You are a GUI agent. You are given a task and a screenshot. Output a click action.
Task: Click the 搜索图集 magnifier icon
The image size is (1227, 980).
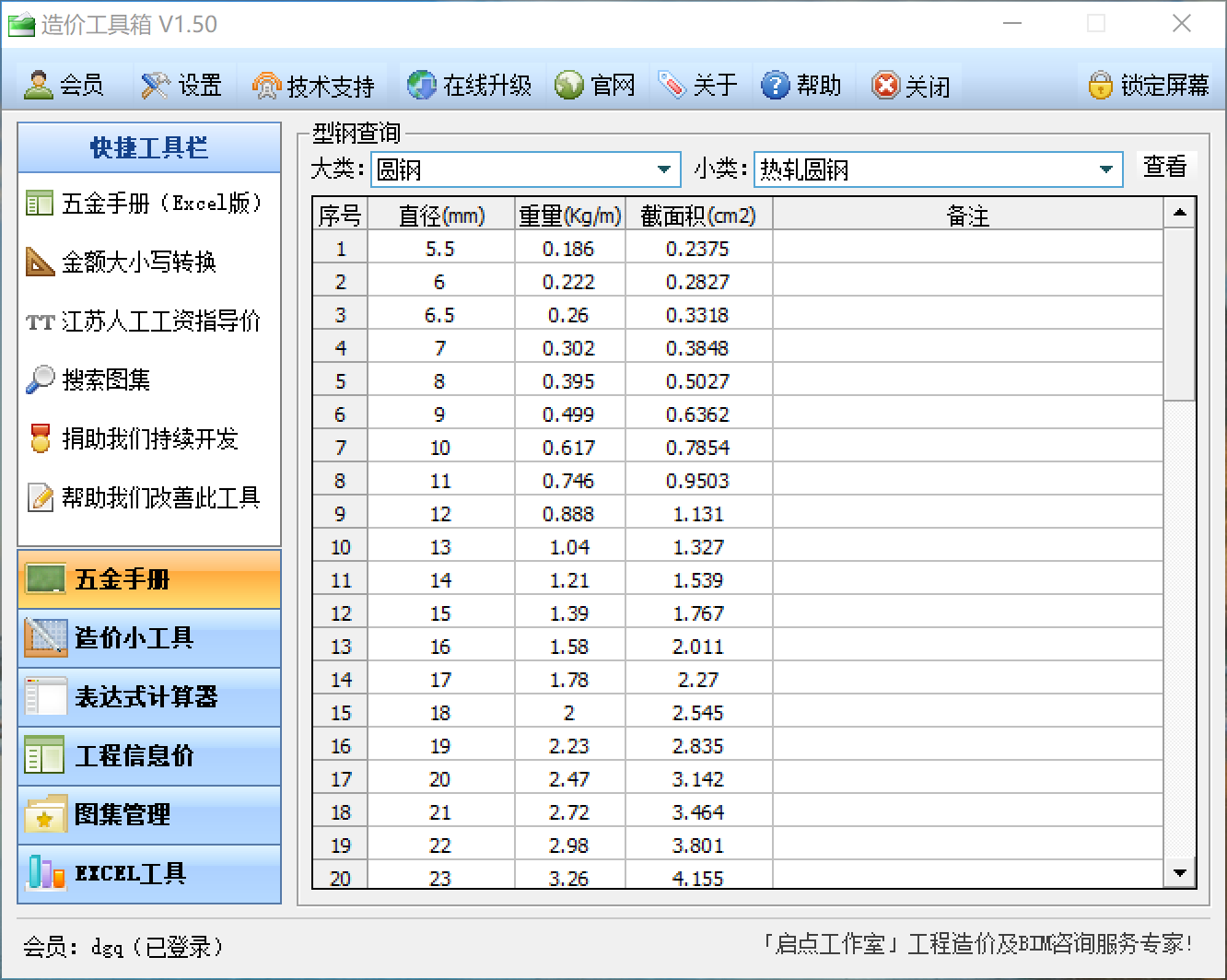pos(40,379)
